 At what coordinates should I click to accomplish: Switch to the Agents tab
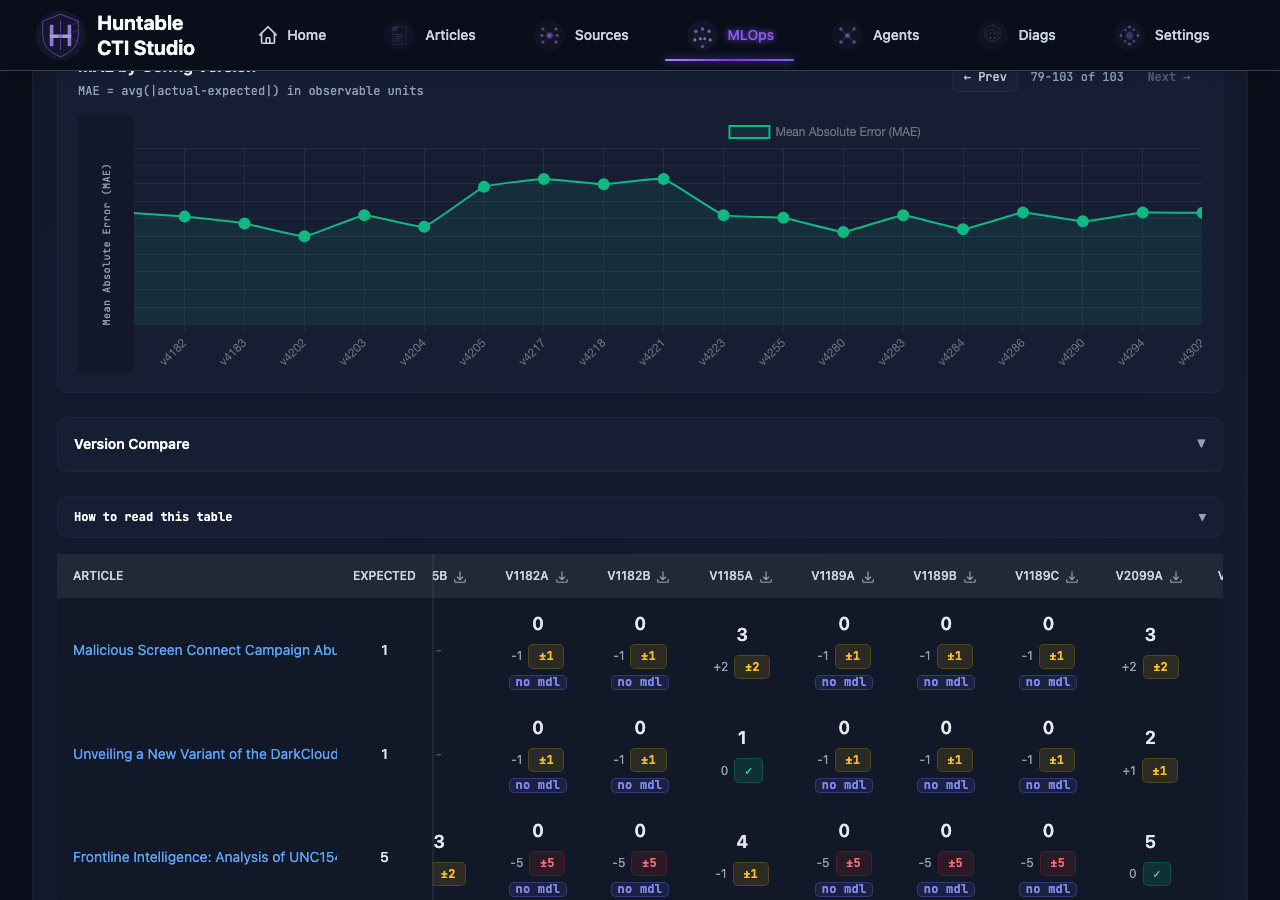[x=875, y=35]
